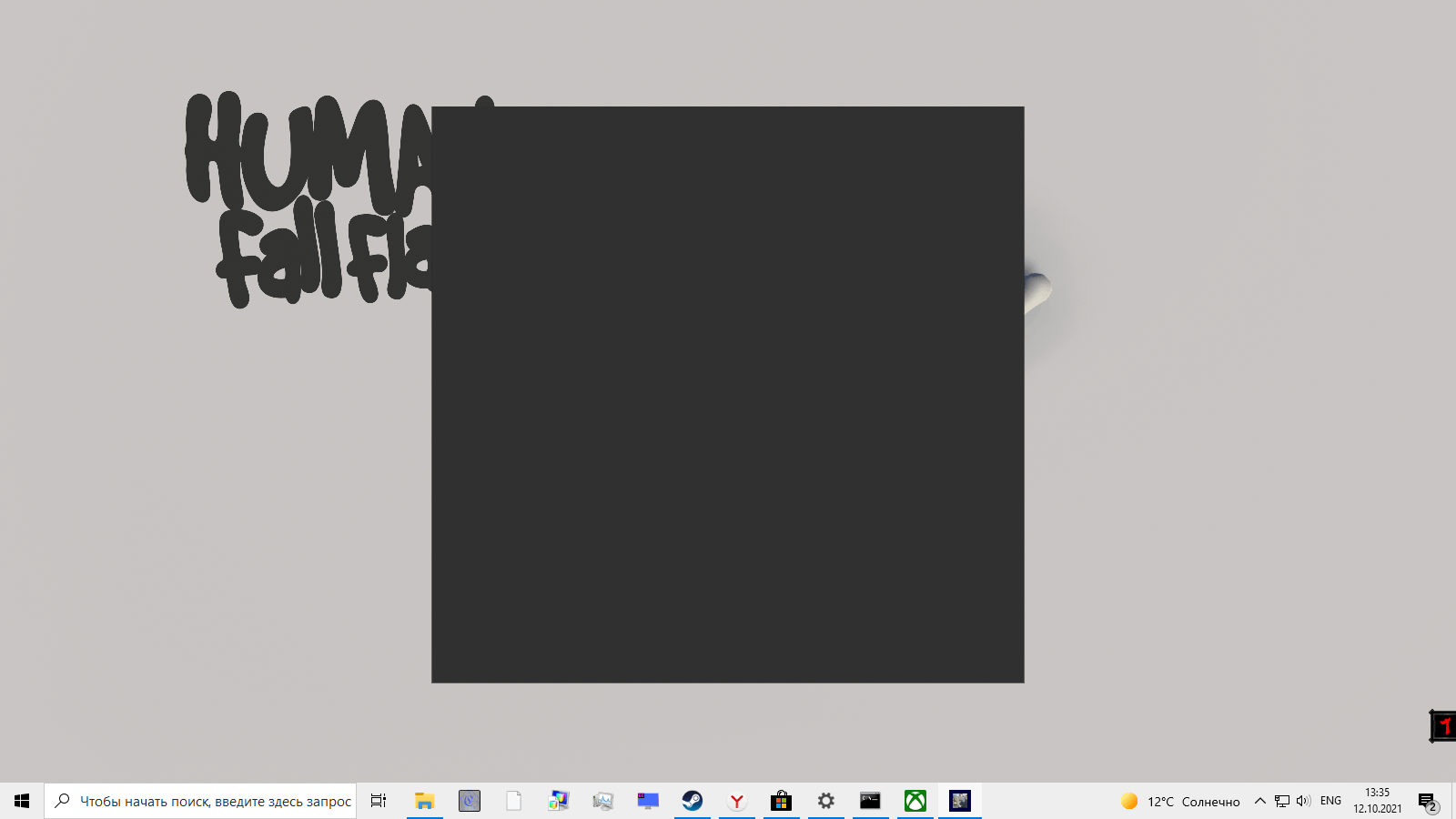This screenshot has height=819, width=1456.
Task: Open the Xbox app from the taskbar
Action: 915,801
